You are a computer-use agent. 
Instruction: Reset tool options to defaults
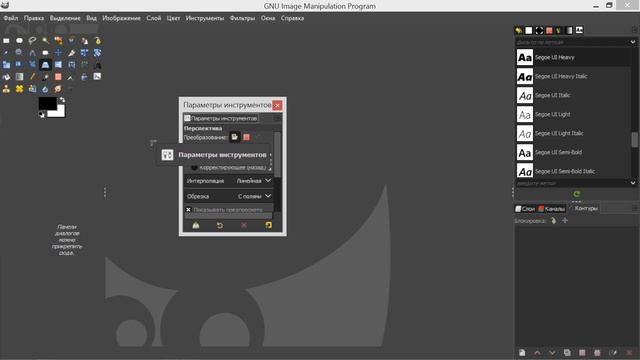pyautogui.click(x=268, y=225)
